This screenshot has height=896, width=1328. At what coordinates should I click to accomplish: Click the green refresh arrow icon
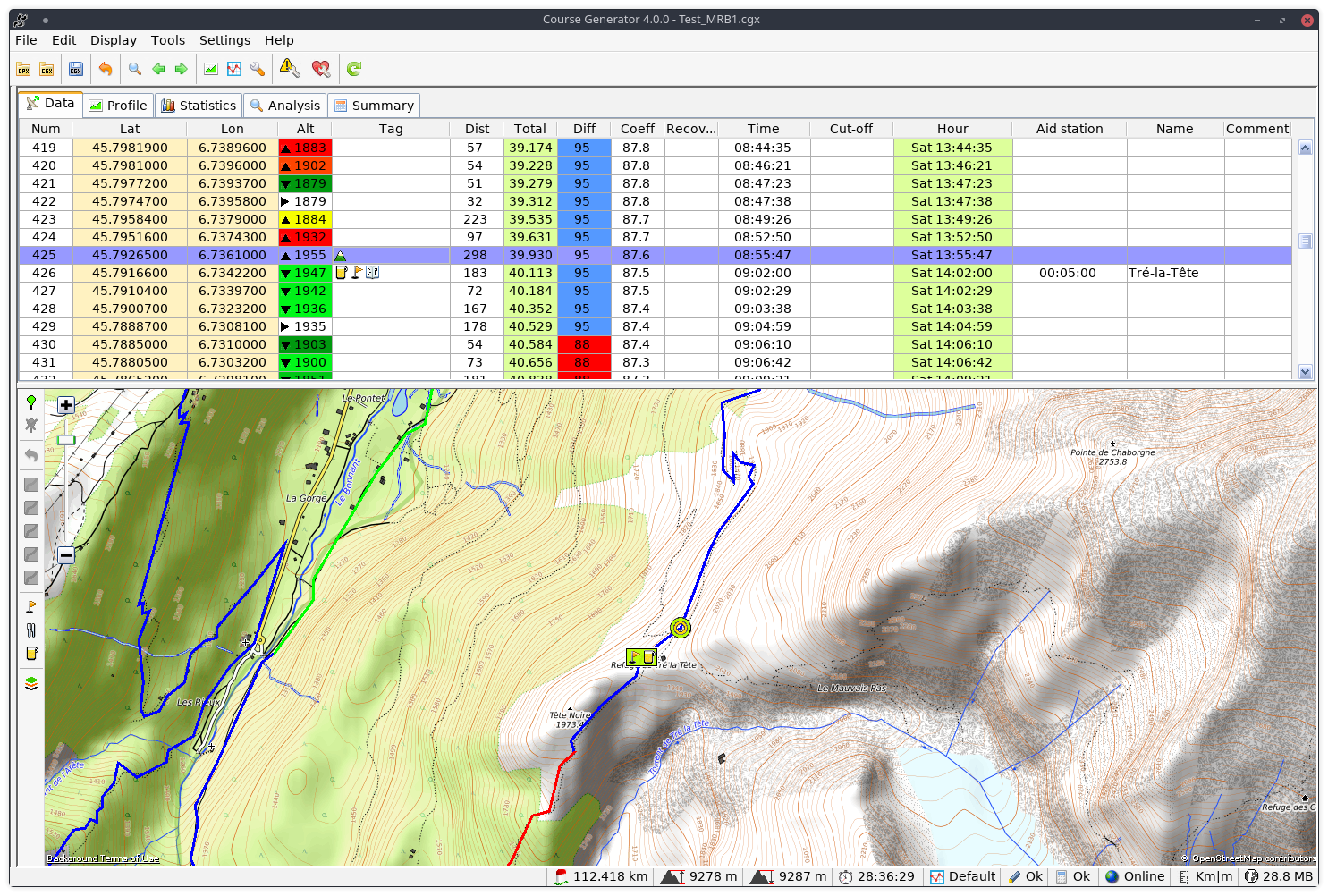click(x=354, y=70)
